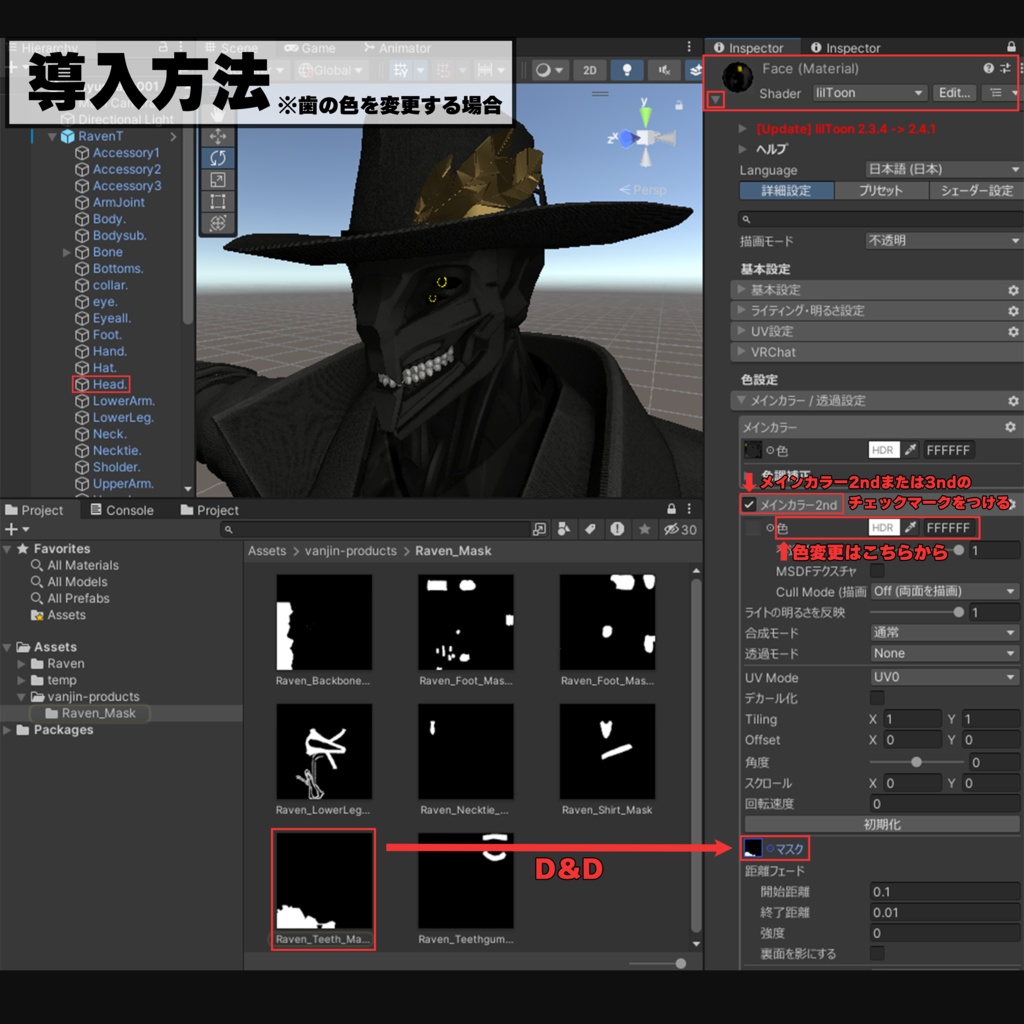Viewport: 1024px width, 1024px height.
Task: Open the shading mode sphere dropdown
Action: click(x=549, y=70)
